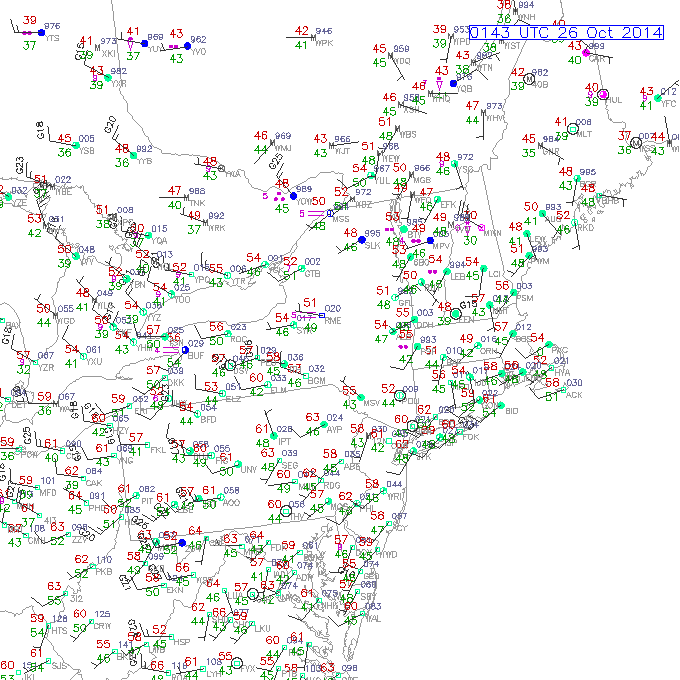Select the BUF station label
Viewport: 680px width, 680px height.
click(x=196, y=356)
